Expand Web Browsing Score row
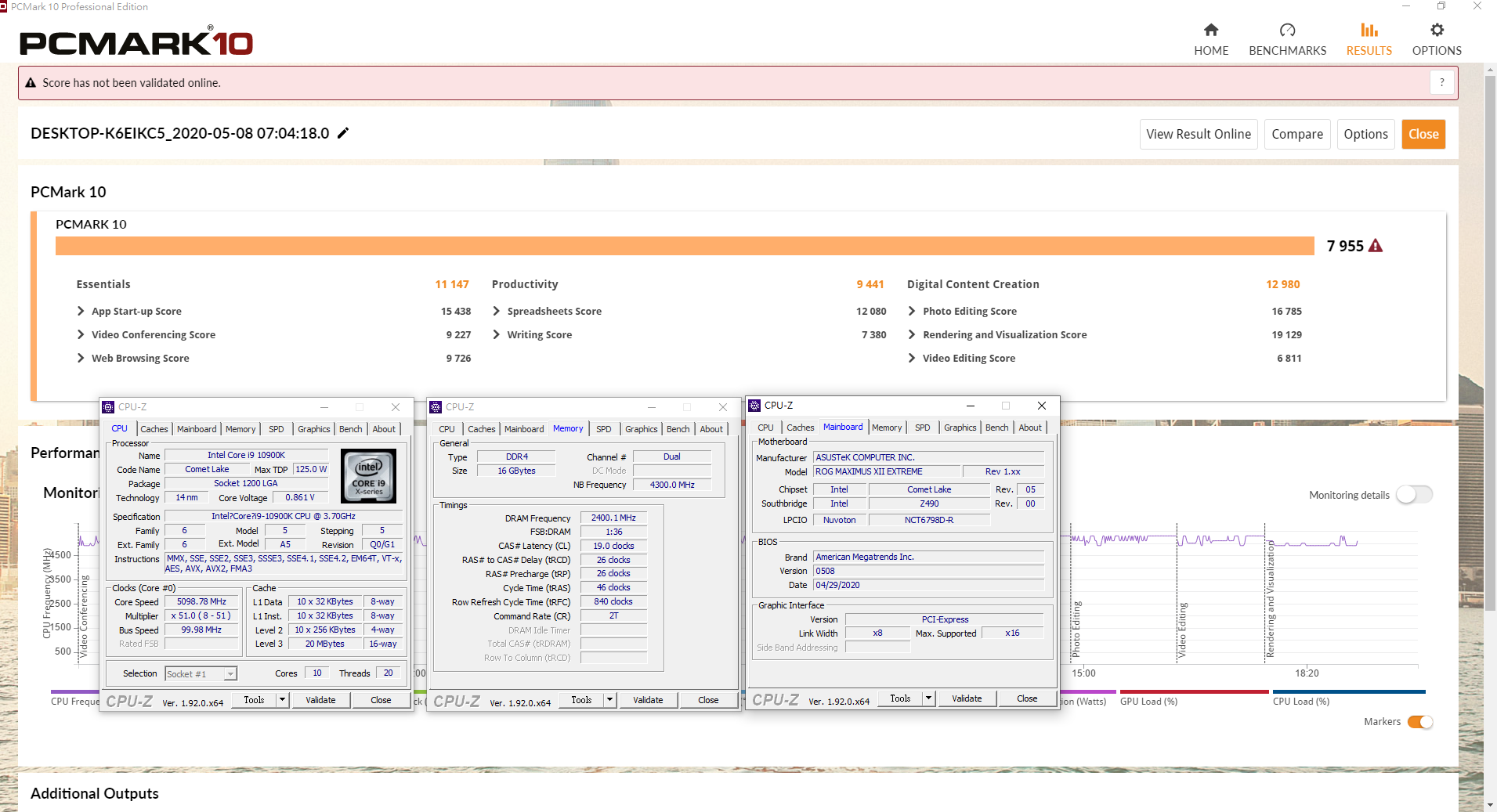Screen dimensions: 1497x812 (x=81, y=358)
